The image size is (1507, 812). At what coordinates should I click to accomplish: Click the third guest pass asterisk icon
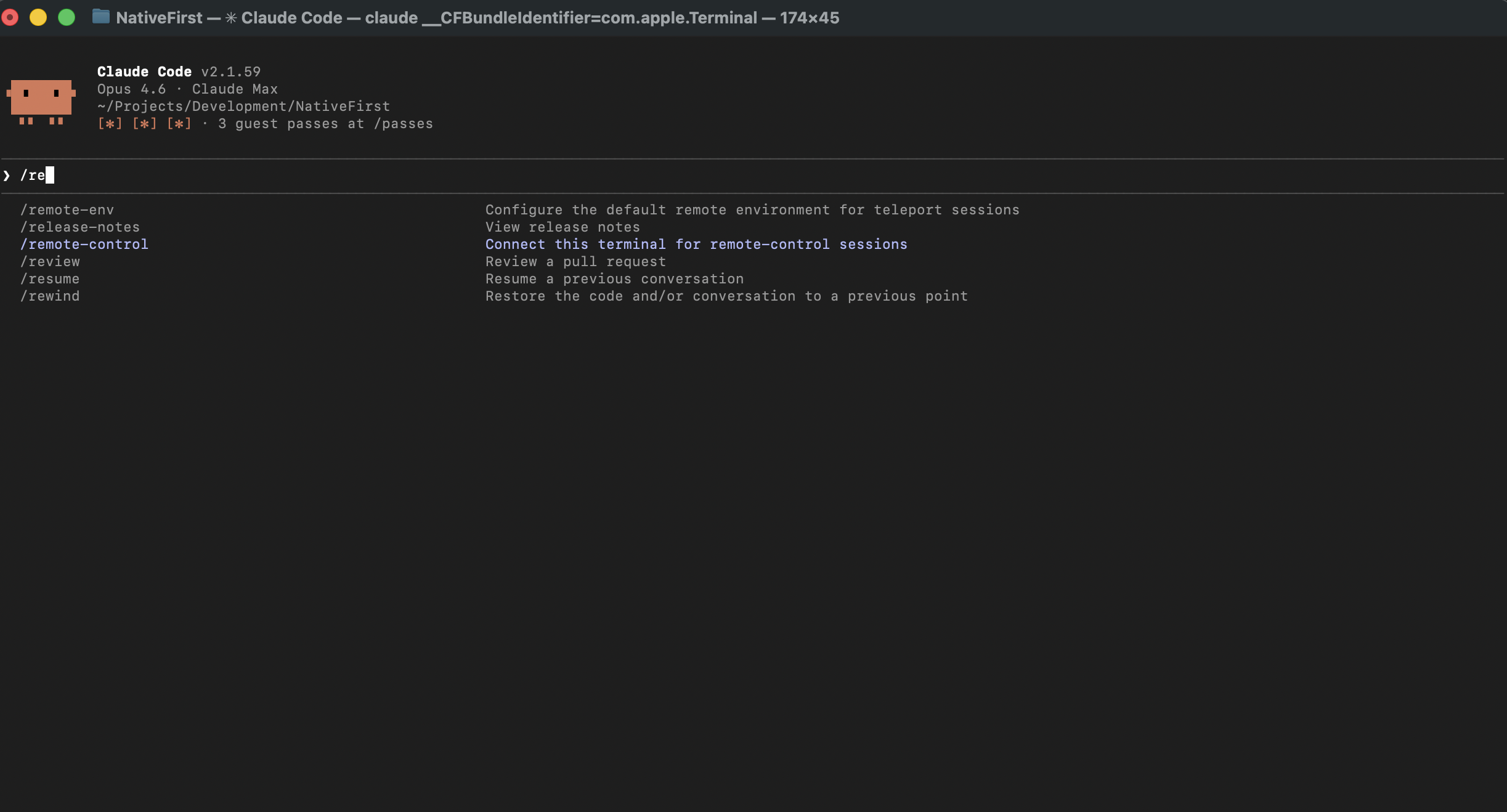click(x=179, y=123)
